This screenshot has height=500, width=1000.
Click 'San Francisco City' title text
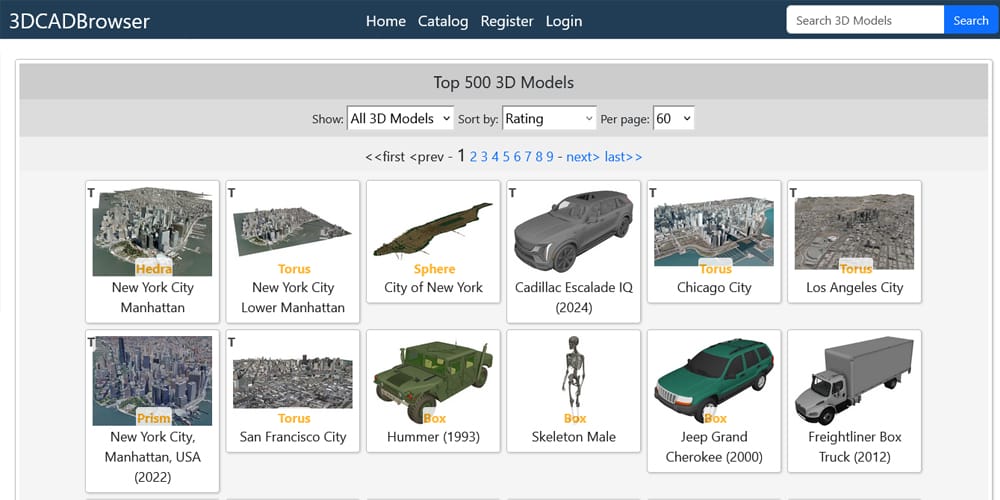293,437
